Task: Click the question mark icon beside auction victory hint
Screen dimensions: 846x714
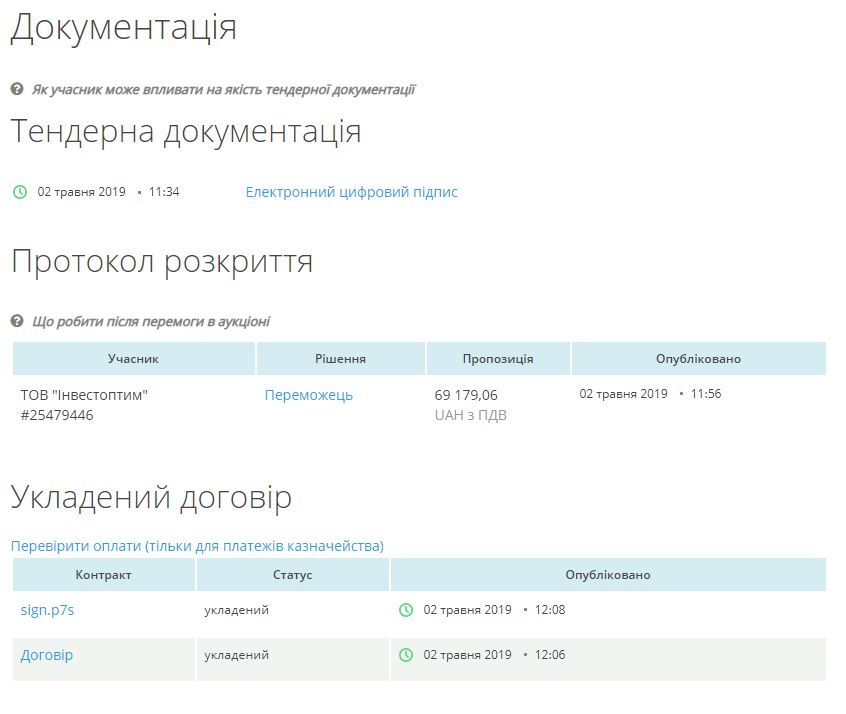Action: tap(17, 321)
